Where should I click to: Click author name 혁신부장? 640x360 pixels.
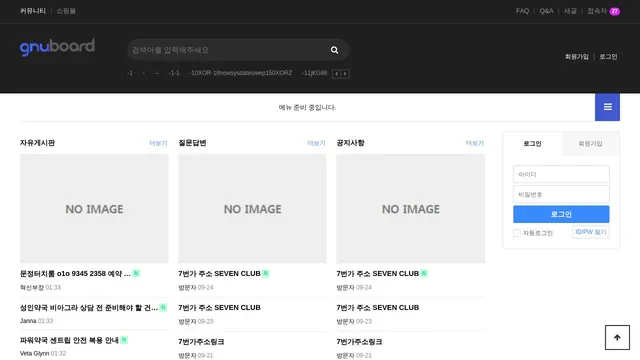(32, 287)
